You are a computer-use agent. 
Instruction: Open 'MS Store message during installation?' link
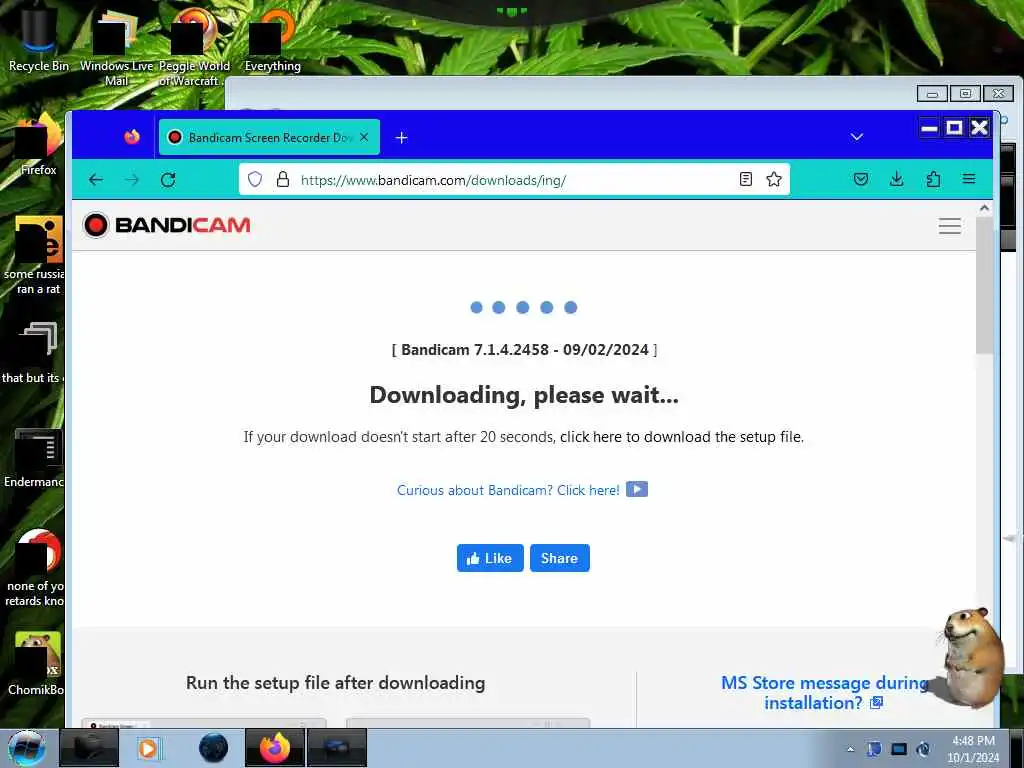(824, 693)
